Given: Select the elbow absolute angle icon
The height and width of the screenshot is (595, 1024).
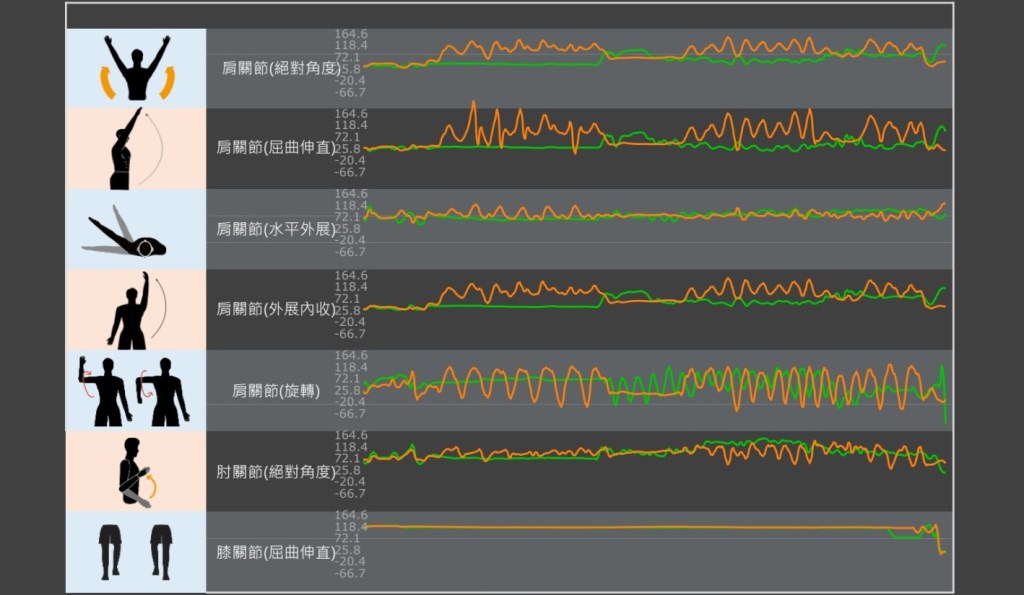Looking at the screenshot, I should coord(136,471).
